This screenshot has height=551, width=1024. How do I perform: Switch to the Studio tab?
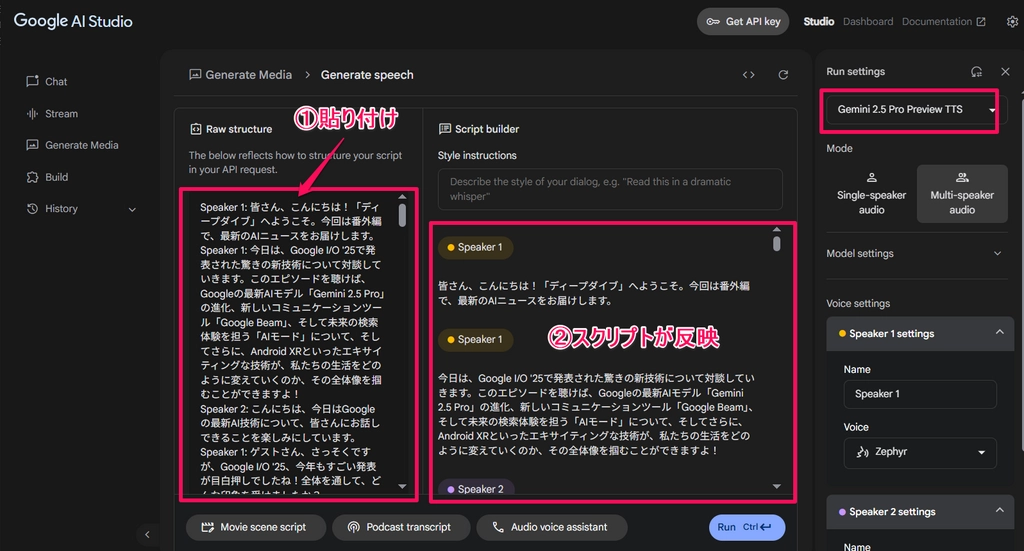(x=818, y=22)
